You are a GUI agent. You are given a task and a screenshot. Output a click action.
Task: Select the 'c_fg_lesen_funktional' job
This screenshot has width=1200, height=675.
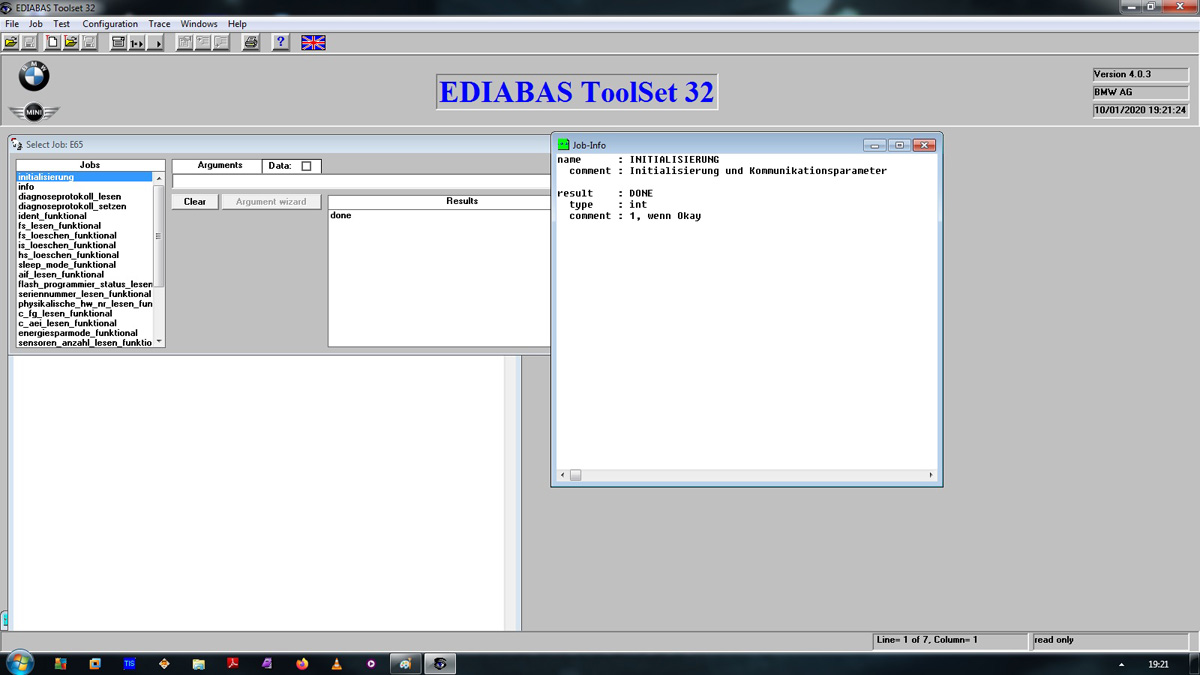85,313
